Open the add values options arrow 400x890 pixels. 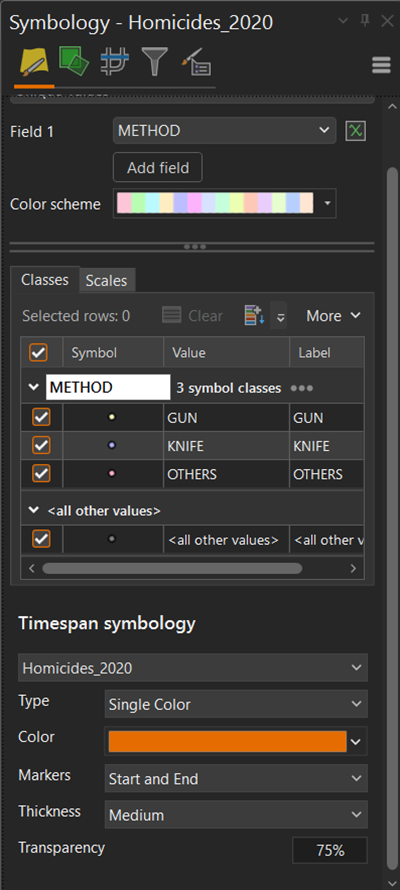click(280, 316)
